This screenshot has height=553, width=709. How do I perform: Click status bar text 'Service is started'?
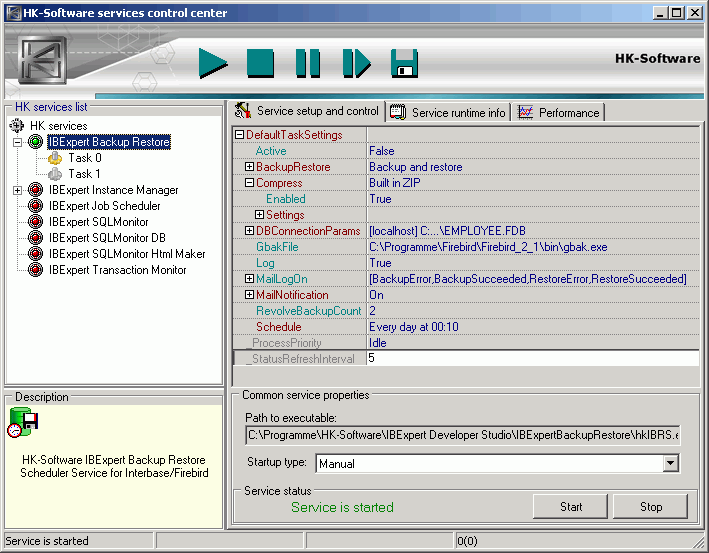(x=47, y=541)
